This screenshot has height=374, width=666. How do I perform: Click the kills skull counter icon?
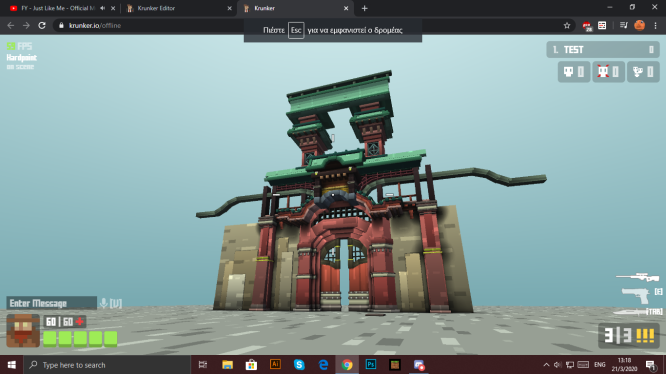click(568, 71)
